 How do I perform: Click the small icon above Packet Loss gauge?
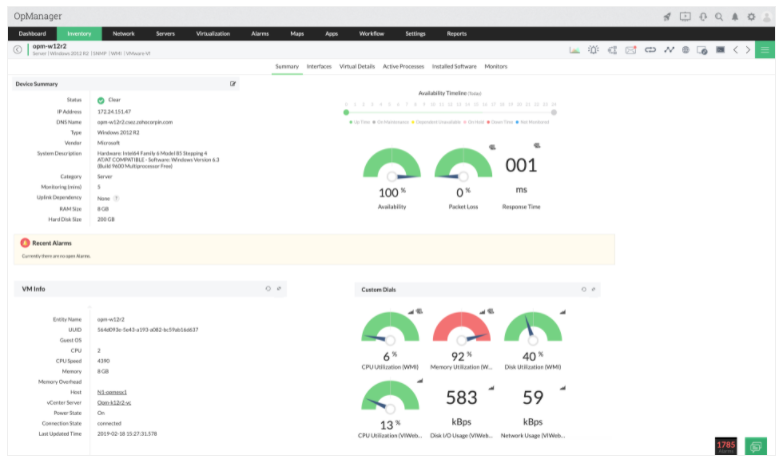click(x=492, y=147)
